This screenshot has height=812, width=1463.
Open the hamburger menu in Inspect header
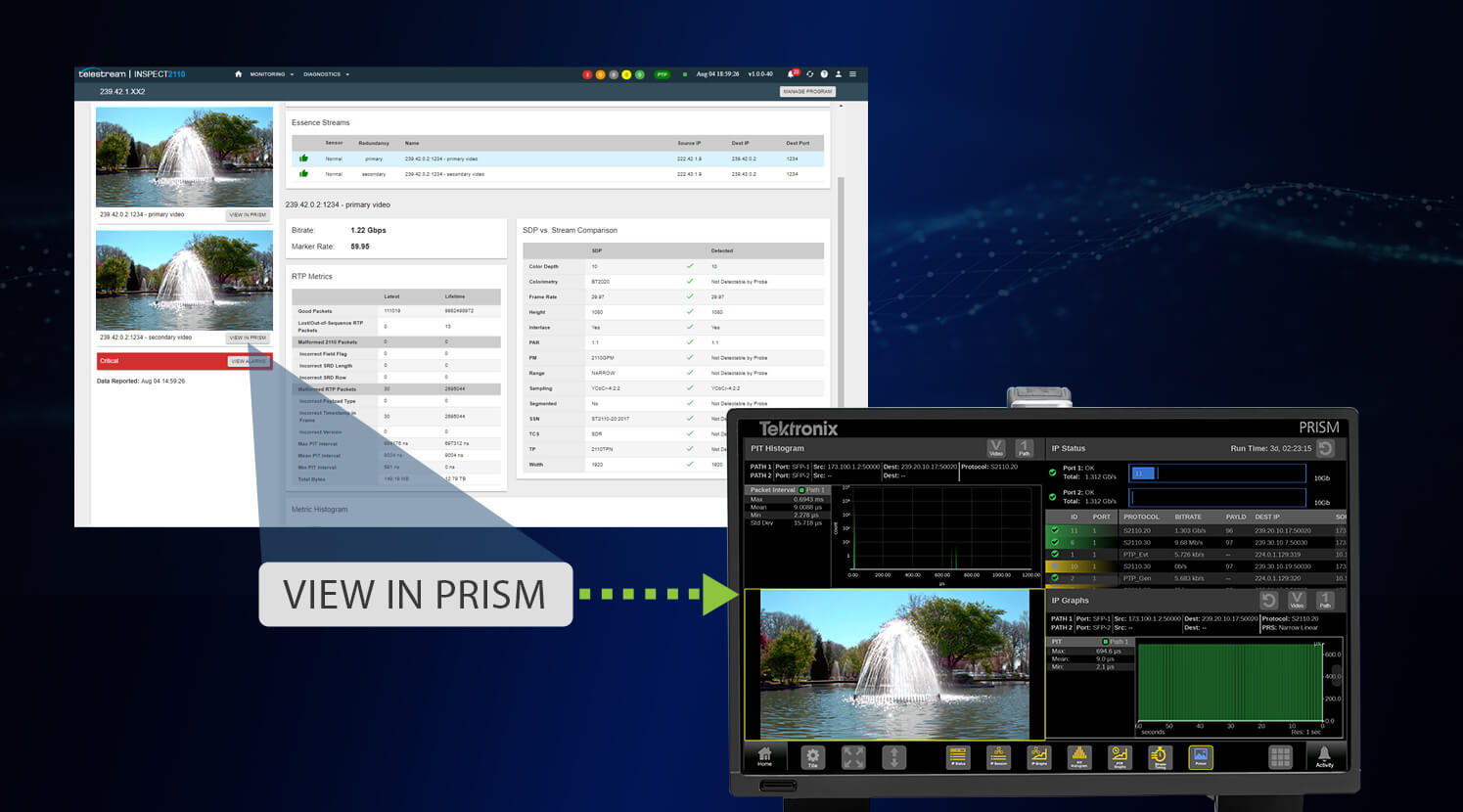852,74
